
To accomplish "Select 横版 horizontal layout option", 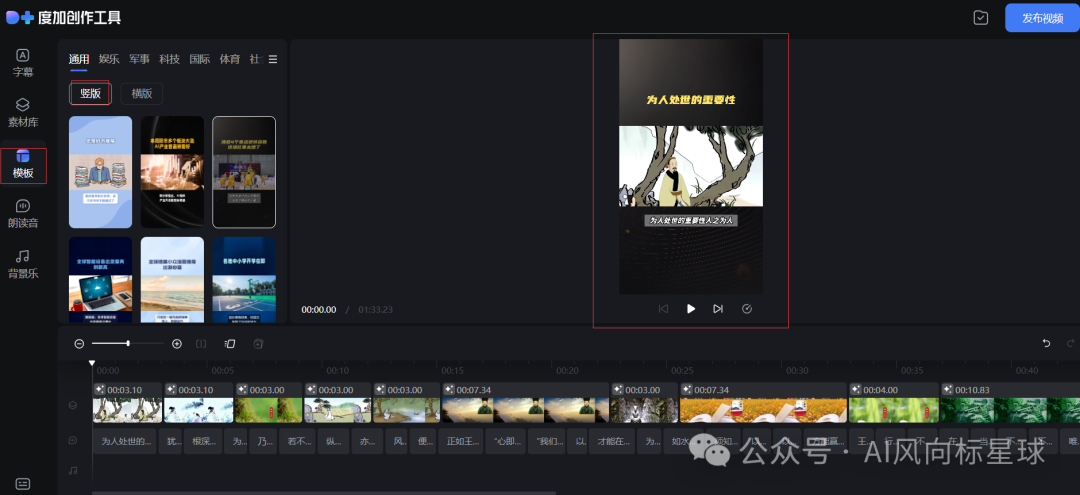I will [x=142, y=94].
